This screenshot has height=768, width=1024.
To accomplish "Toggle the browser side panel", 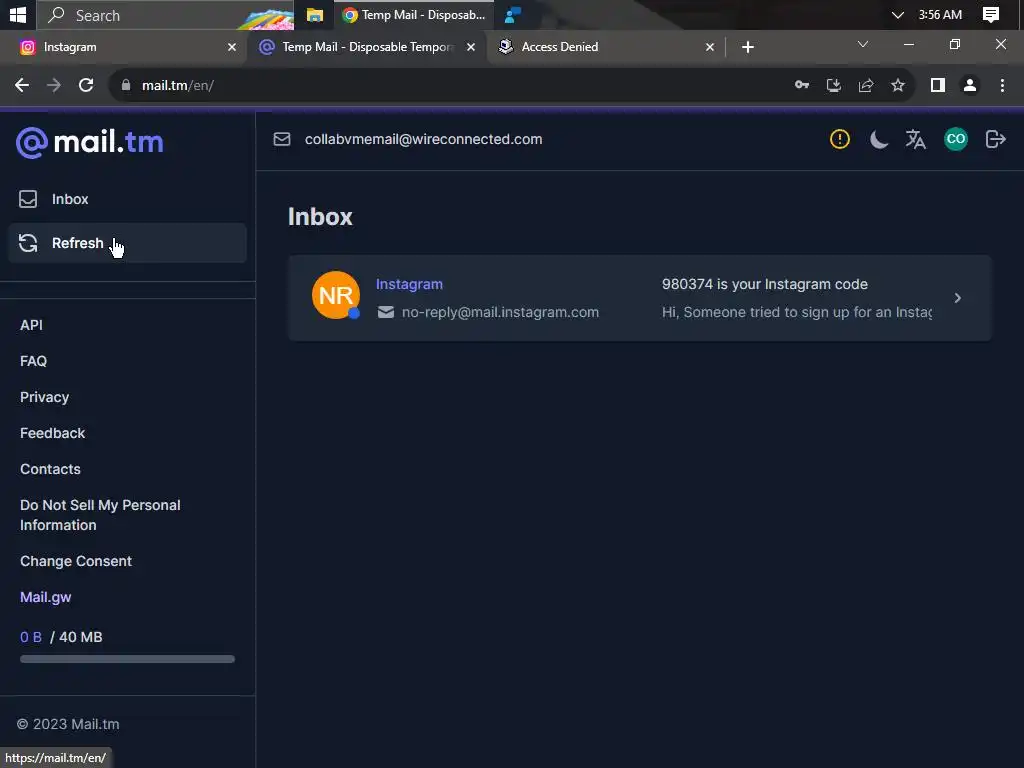I will click(x=938, y=85).
